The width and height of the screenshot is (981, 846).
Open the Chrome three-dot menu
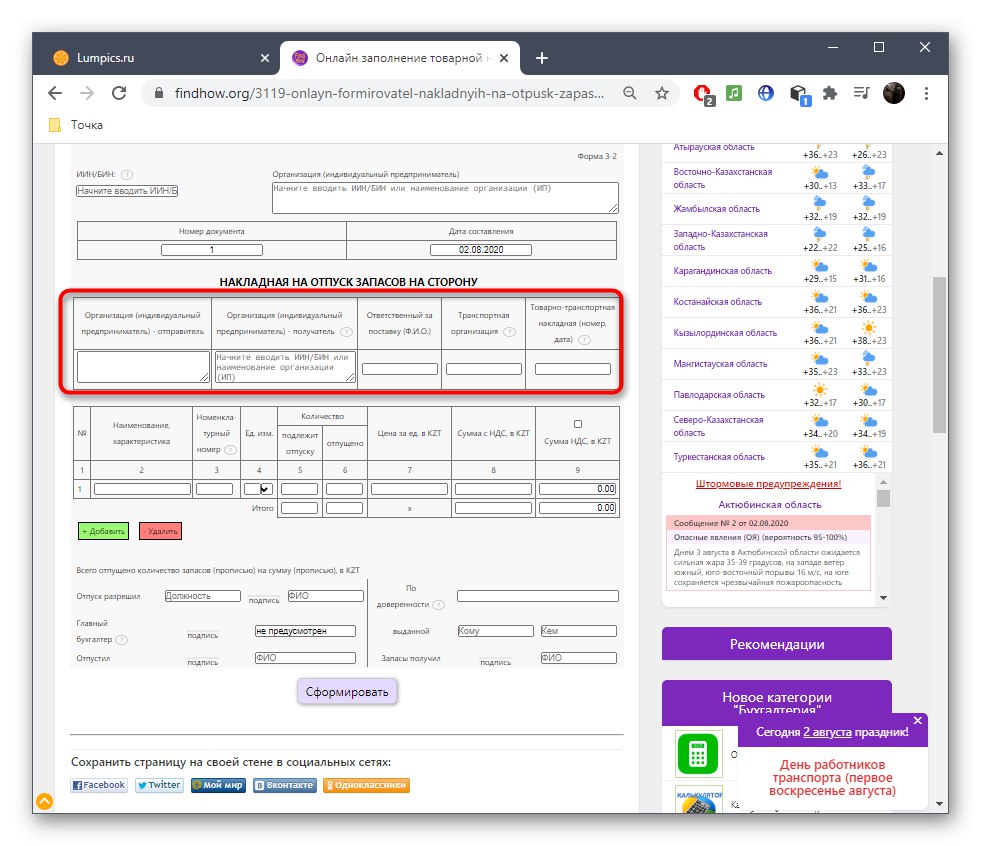[926, 93]
